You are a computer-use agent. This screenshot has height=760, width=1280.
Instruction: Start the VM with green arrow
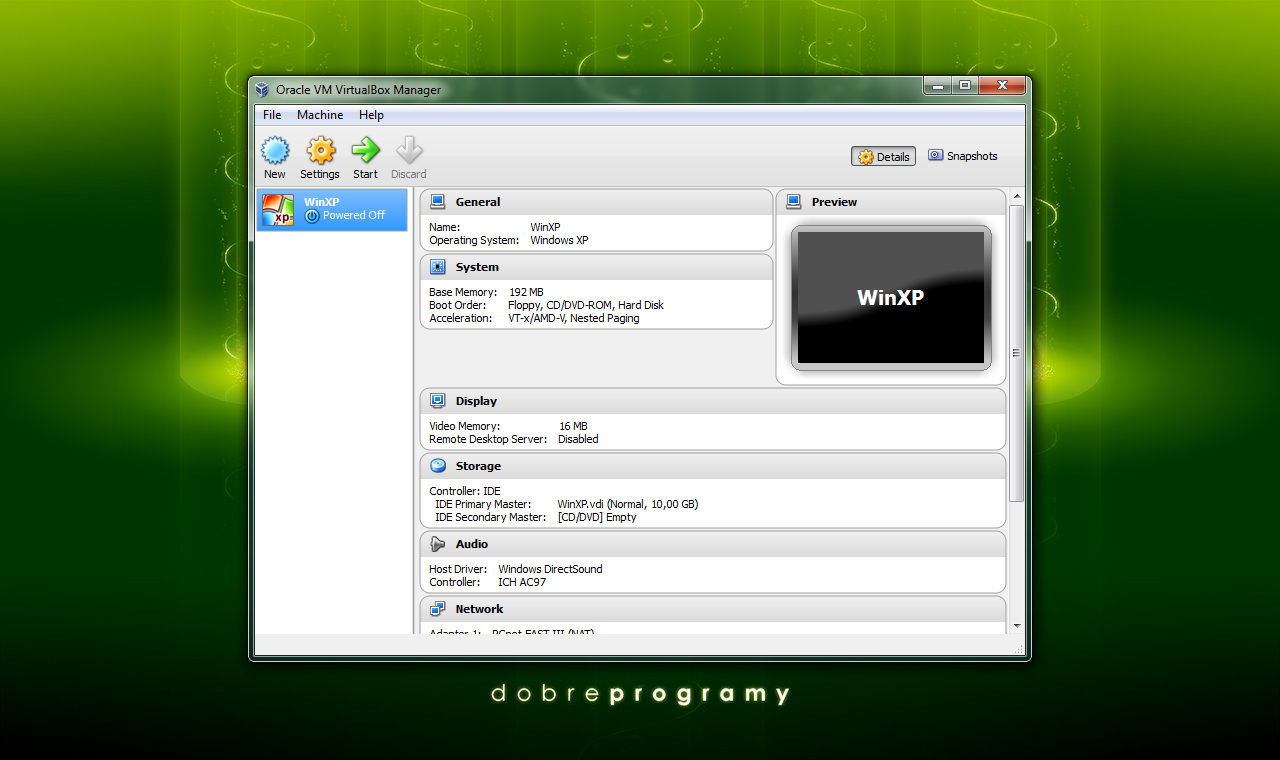point(365,151)
